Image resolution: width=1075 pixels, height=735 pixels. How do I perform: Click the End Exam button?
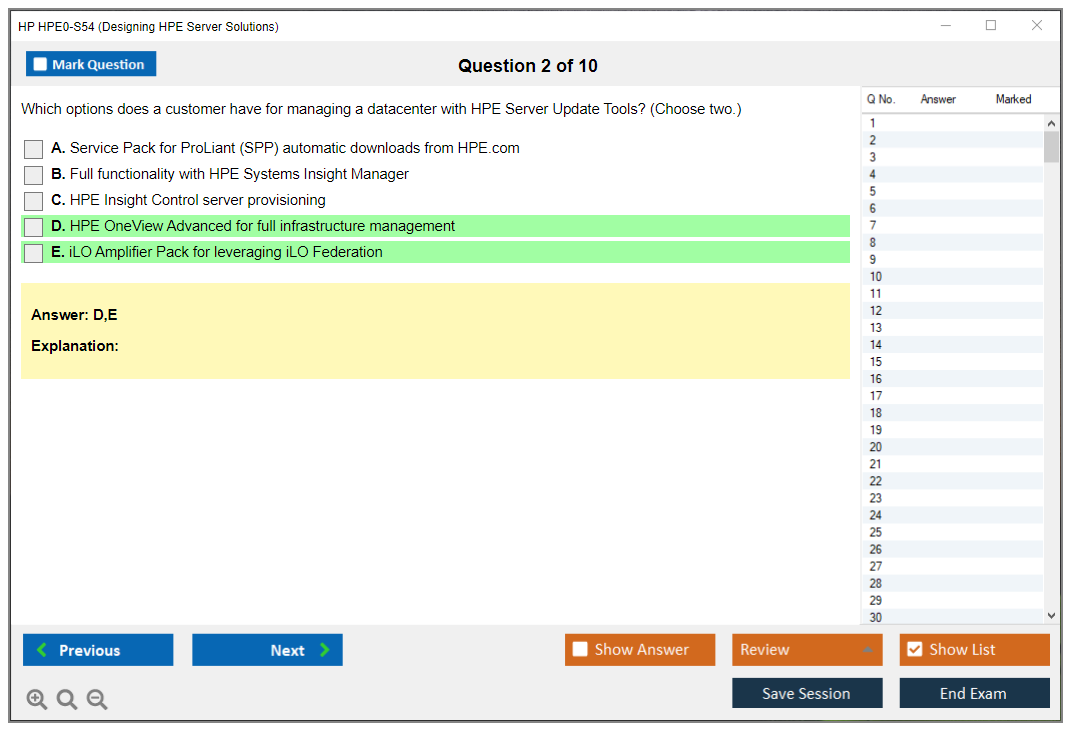point(974,692)
